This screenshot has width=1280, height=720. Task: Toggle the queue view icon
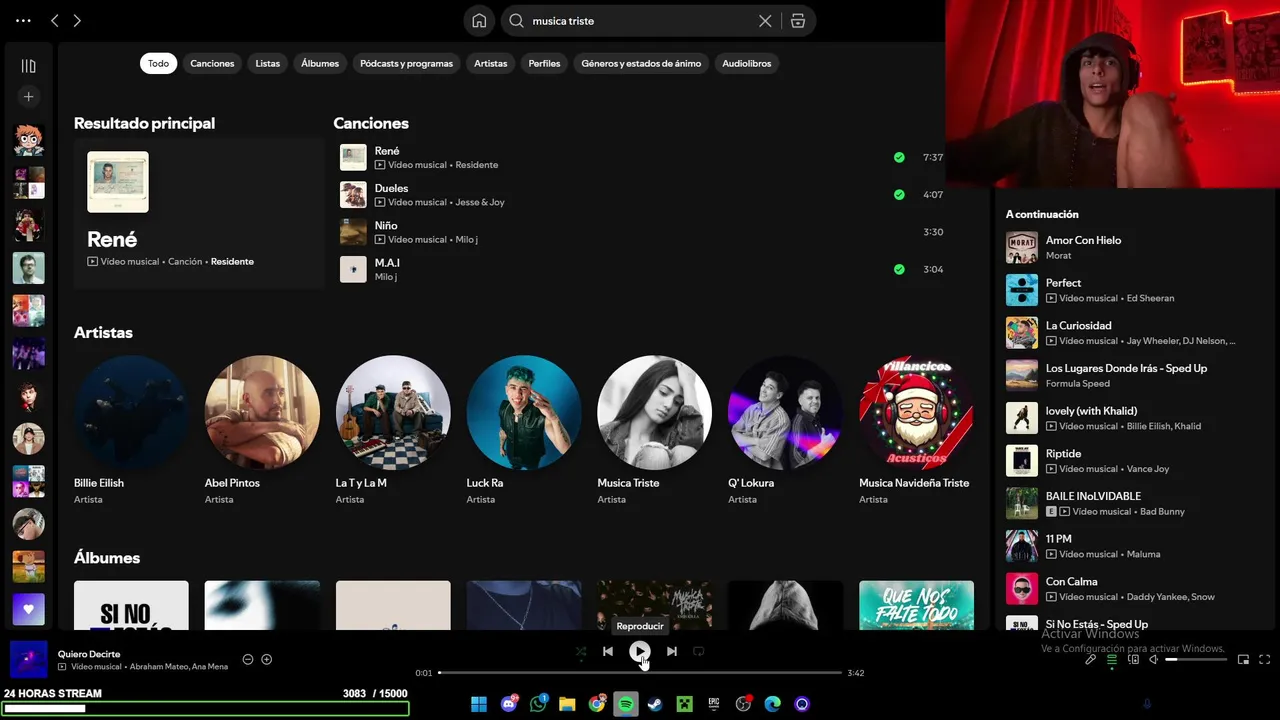point(1112,660)
